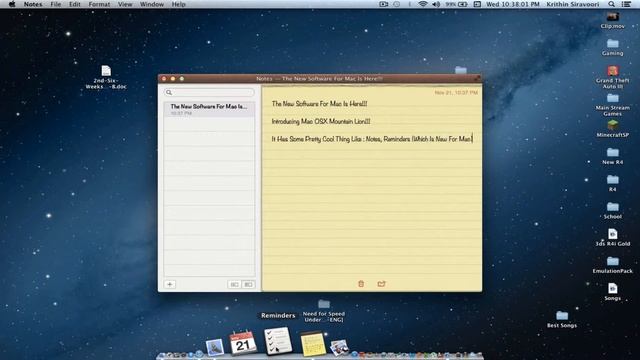Open the volume control in menu bar
Viewport: 640px width, 360px height.
coord(436,4)
